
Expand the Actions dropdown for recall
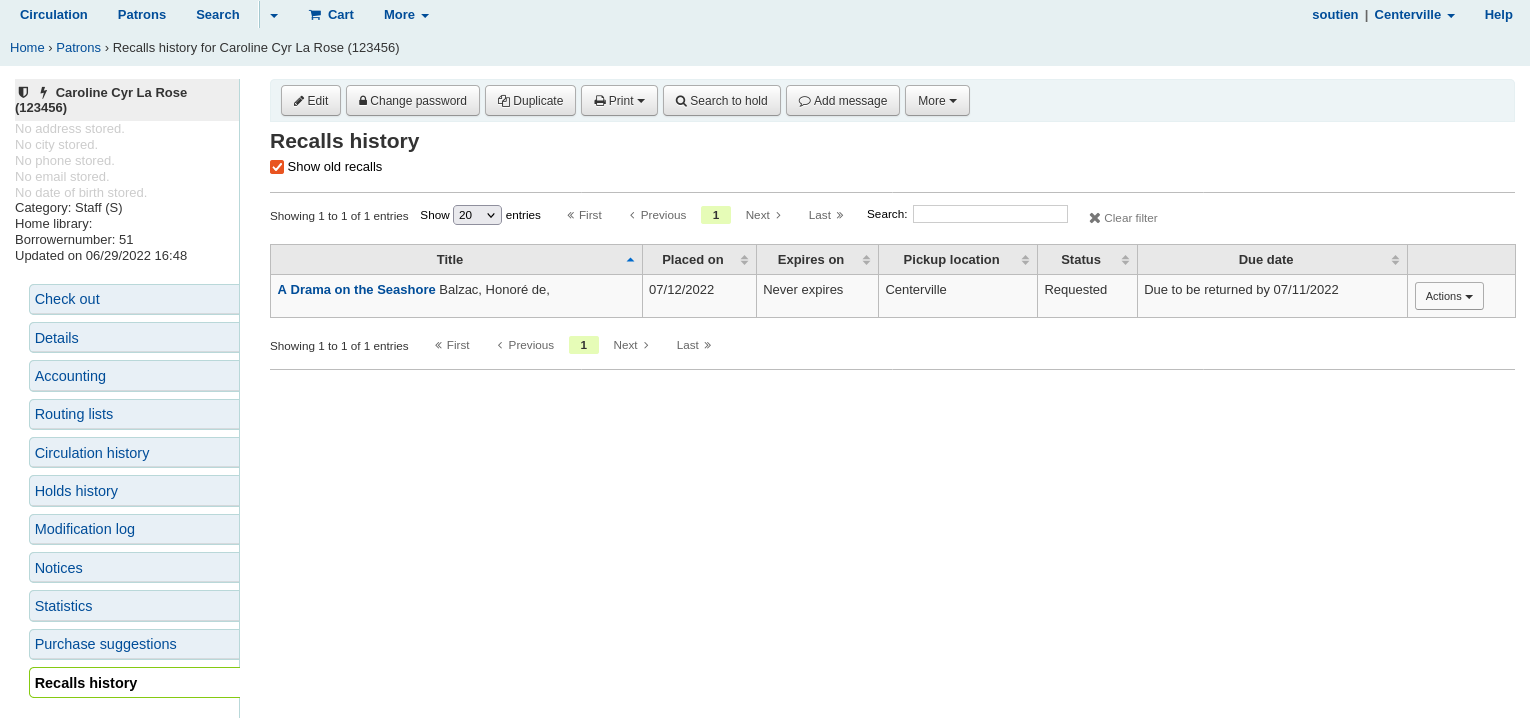click(1448, 296)
